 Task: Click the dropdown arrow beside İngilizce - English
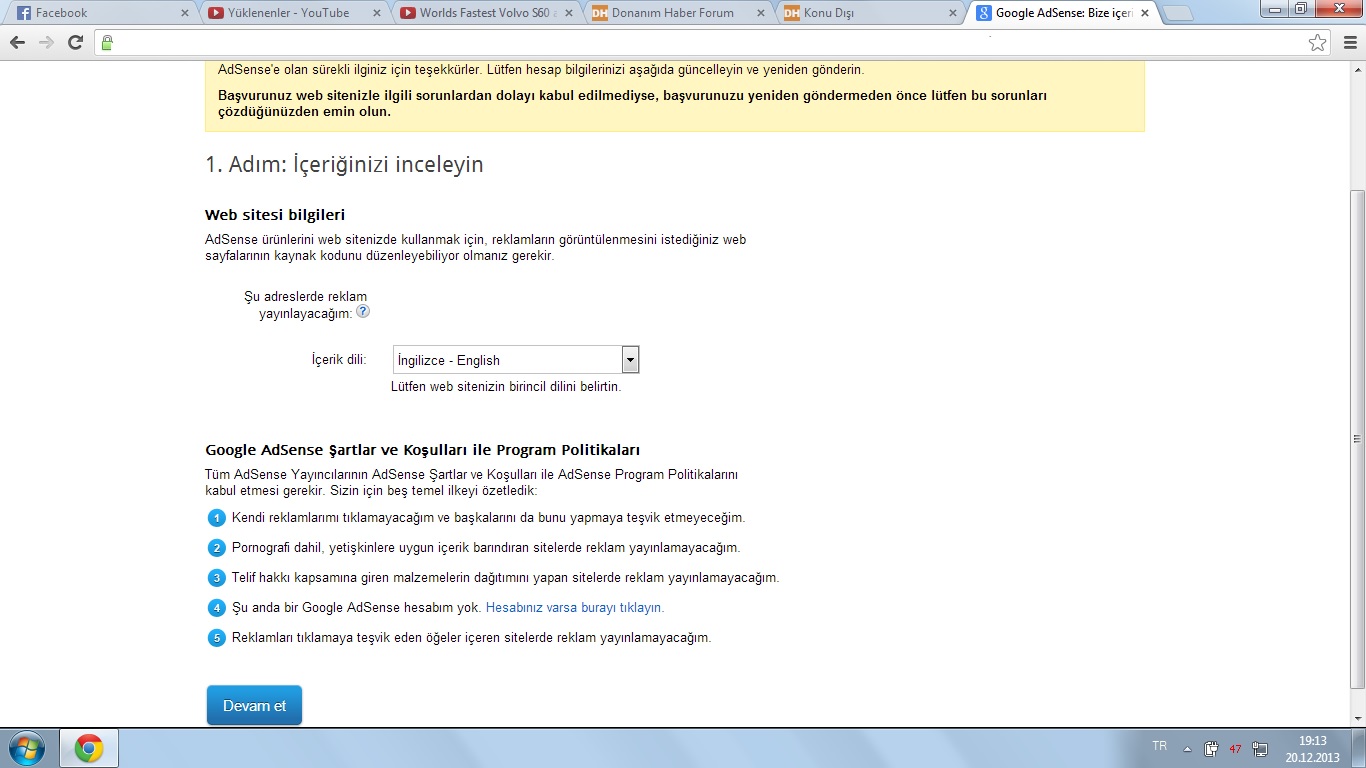(630, 360)
